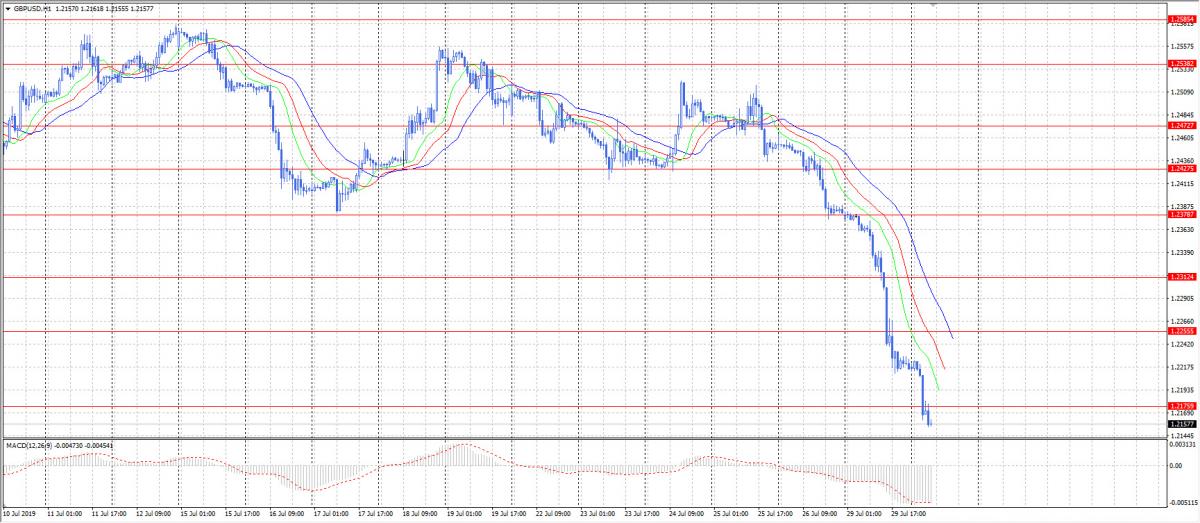
Task: Select the red 1.23124 price level tag
Action: 1181,277
